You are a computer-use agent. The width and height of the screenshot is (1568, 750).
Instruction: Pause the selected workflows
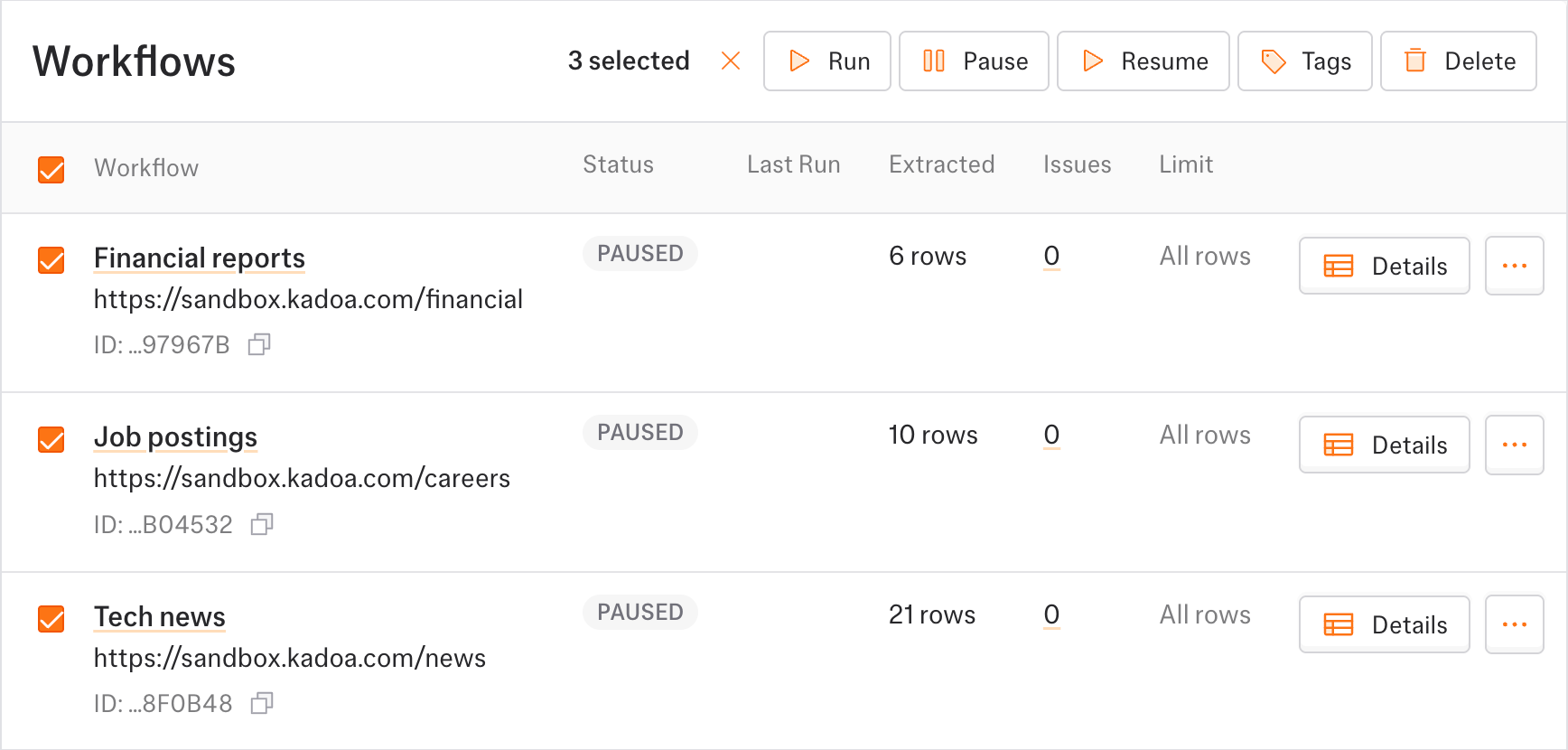[x=973, y=61]
